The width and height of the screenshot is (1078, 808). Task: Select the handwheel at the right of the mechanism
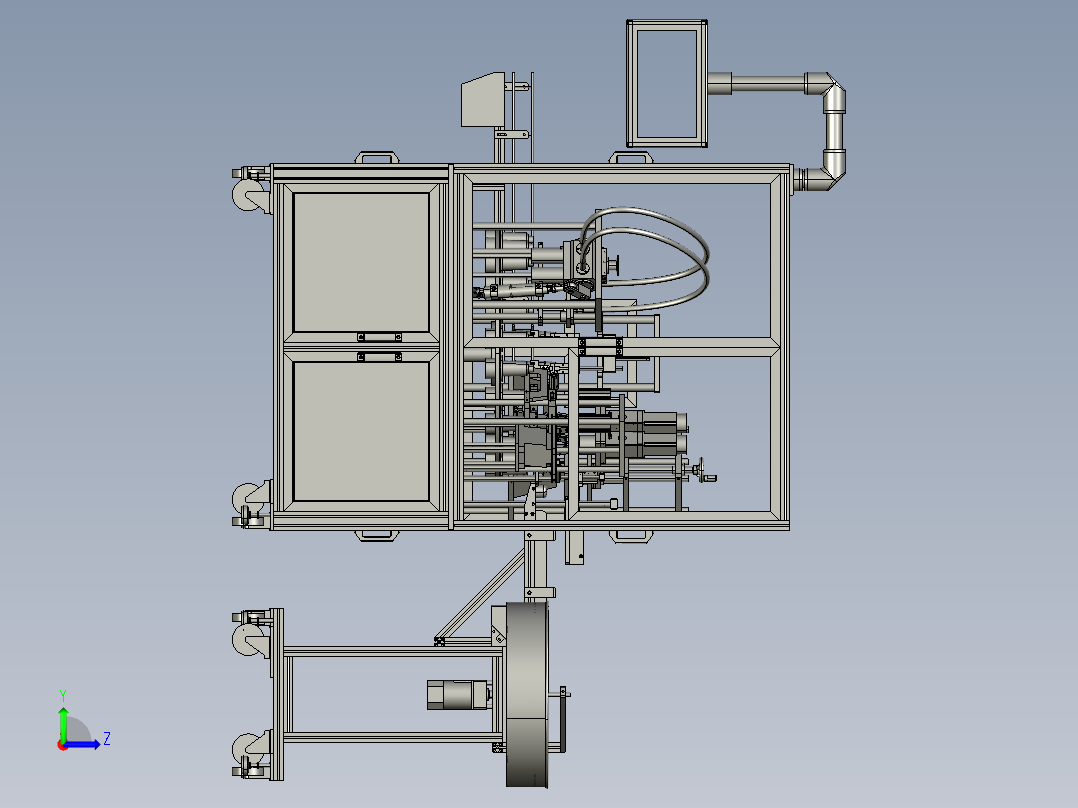click(701, 470)
